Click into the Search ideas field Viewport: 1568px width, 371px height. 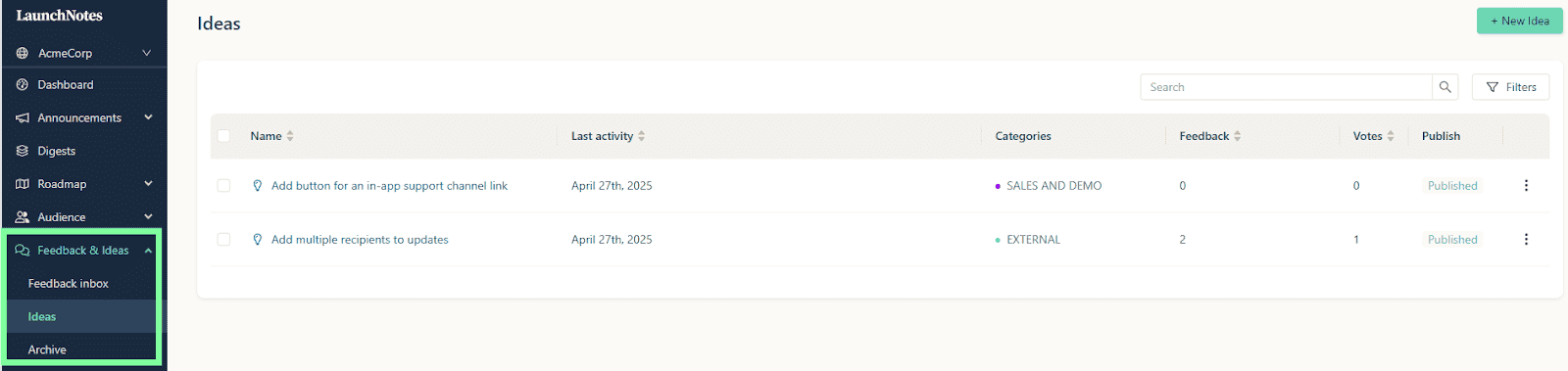click(1286, 87)
